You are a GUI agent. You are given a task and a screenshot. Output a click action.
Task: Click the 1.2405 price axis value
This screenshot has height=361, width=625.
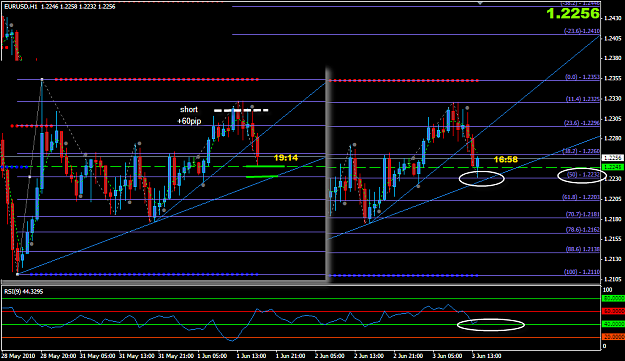(x=613, y=39)
